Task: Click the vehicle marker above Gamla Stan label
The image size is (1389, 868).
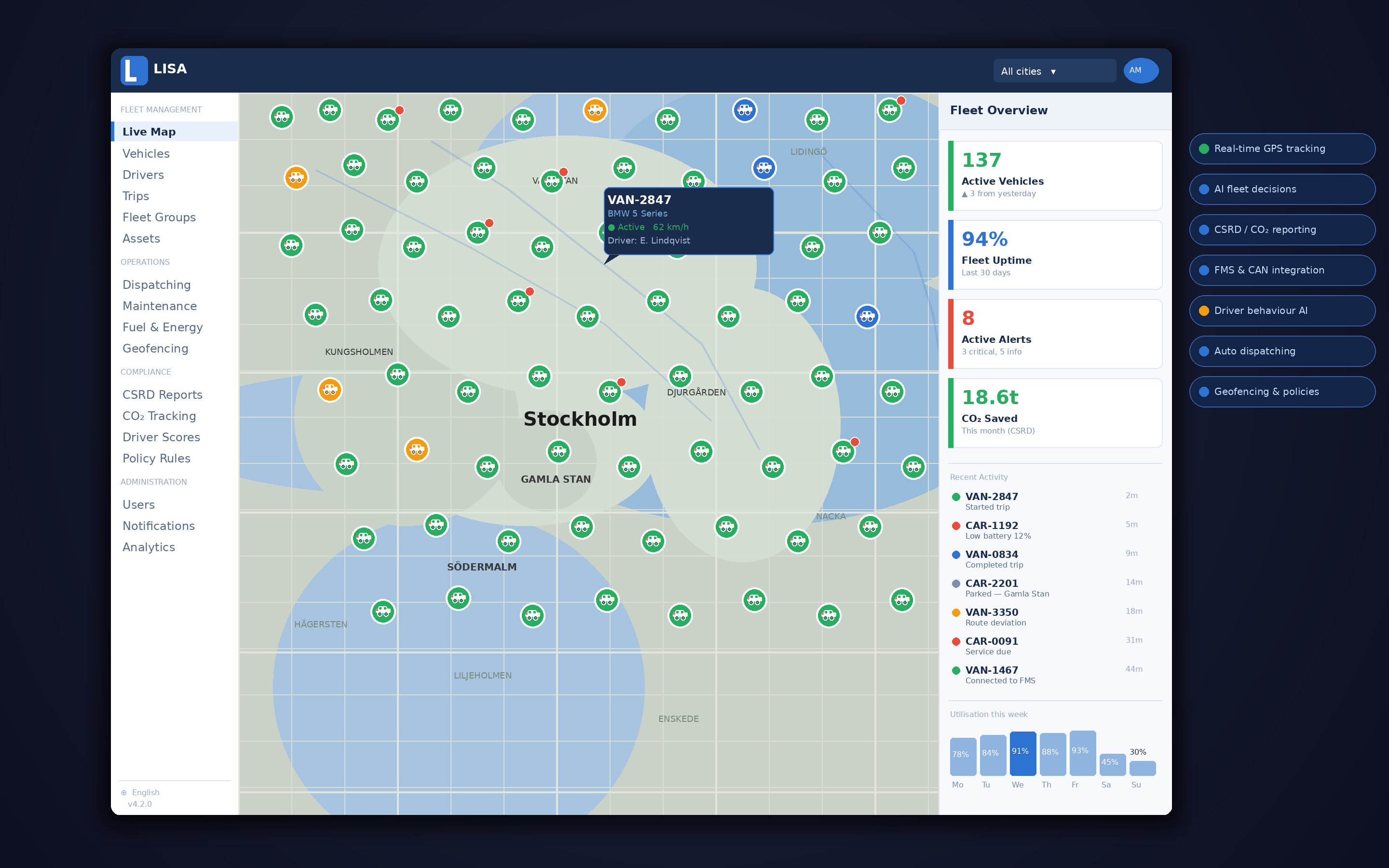Action: pos(558,451)
